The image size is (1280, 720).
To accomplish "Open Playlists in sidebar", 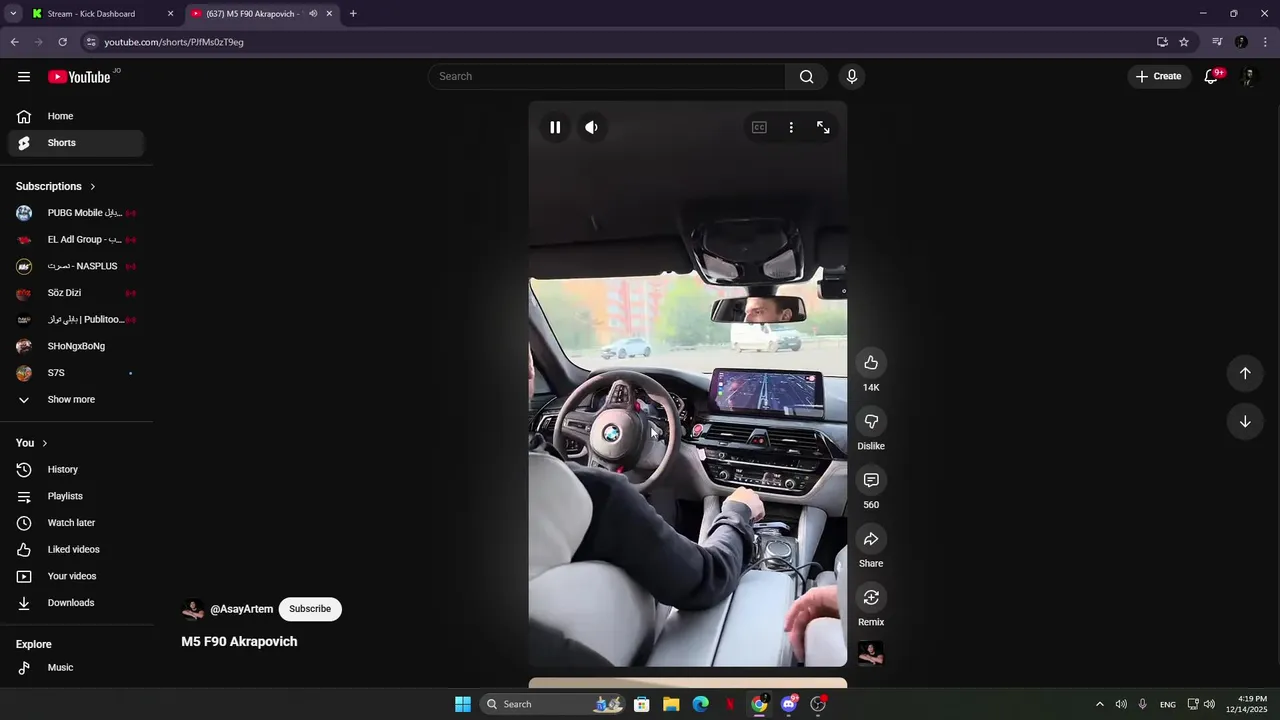I will click(x=76, y=496).
